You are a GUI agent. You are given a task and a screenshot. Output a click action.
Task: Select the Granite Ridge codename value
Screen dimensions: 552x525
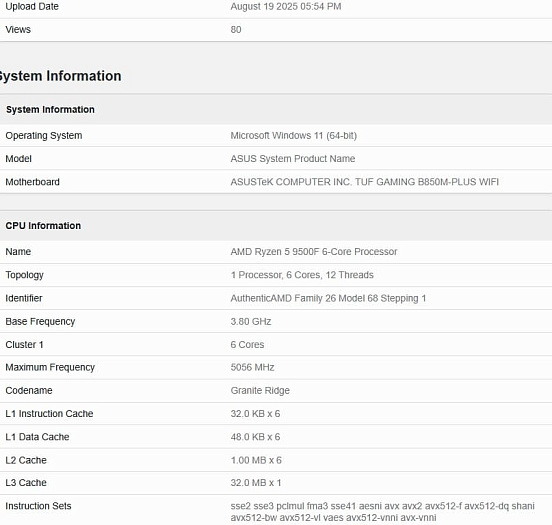[260, 390]
